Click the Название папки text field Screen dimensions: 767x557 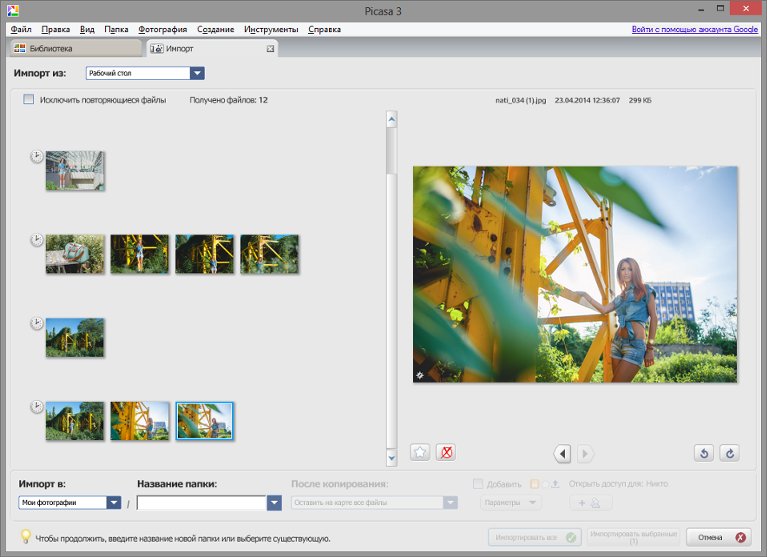[x=202, y=503]
